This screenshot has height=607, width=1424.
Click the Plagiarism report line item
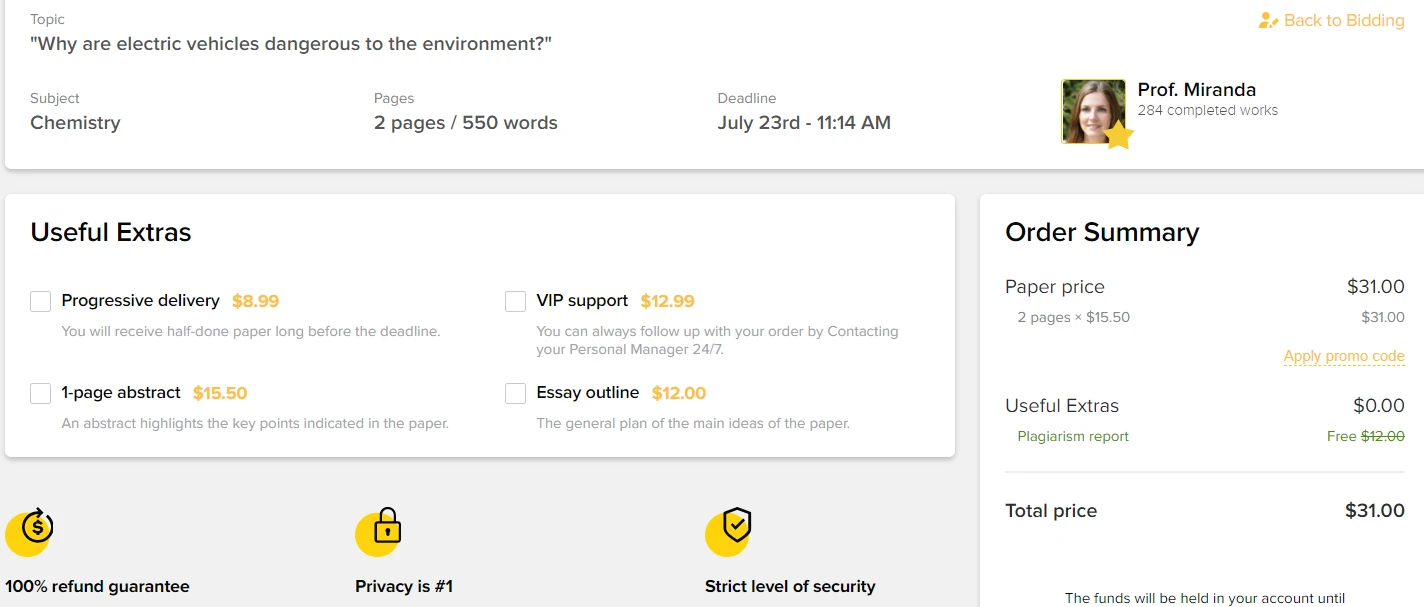(1072, 436)
